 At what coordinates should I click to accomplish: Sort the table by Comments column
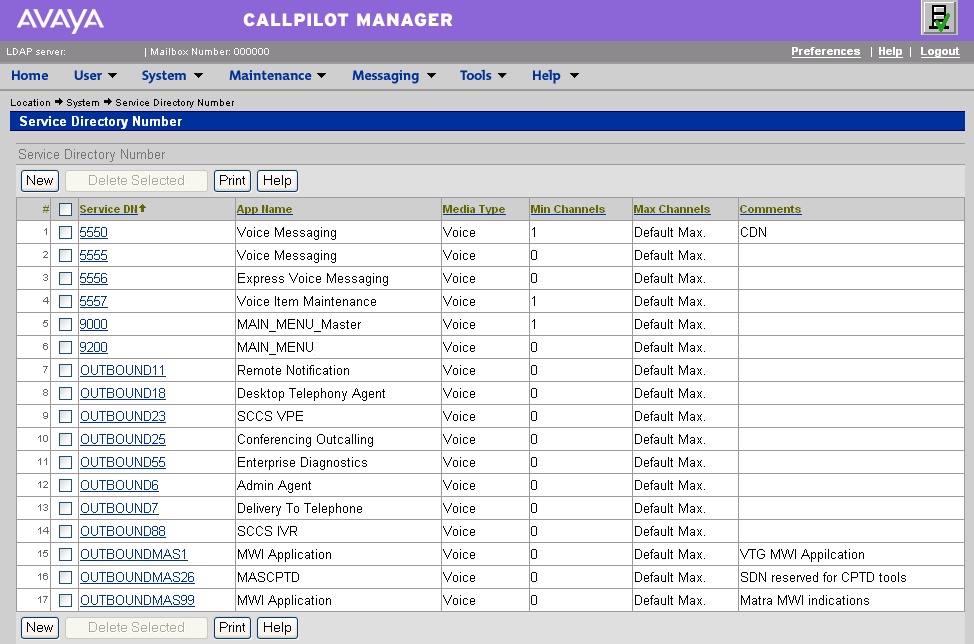770,209
